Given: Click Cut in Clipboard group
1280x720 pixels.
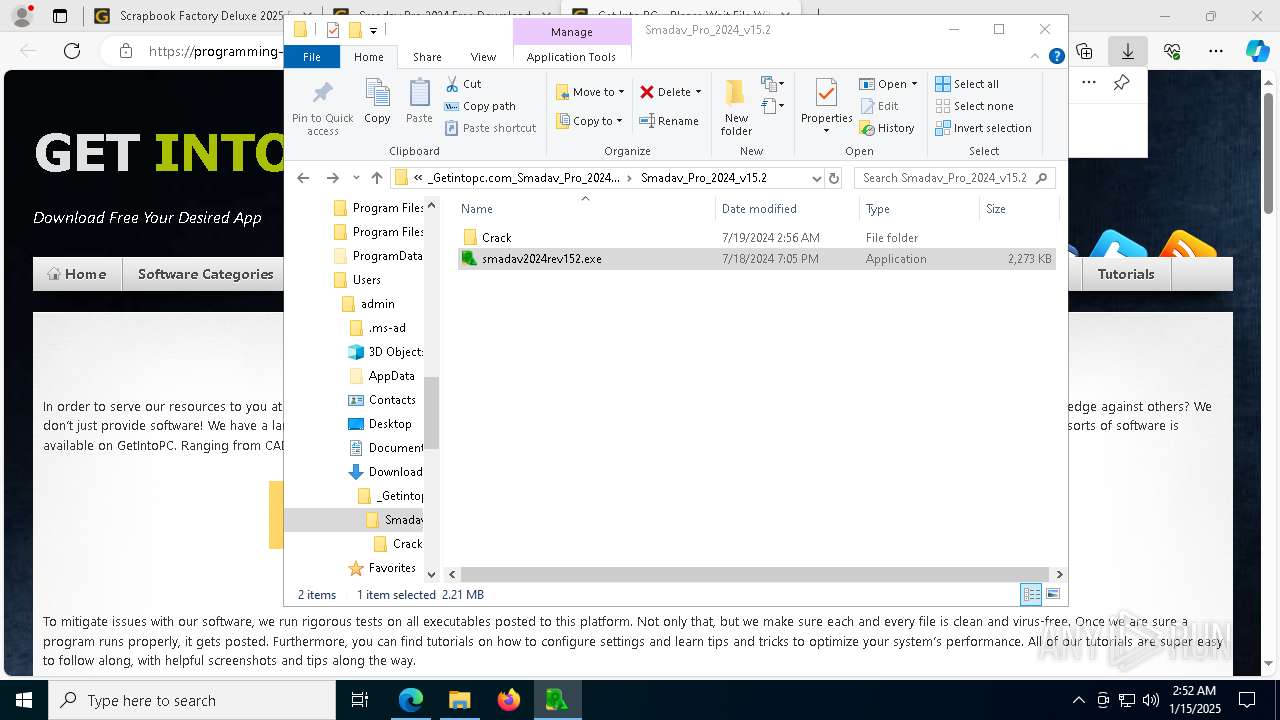Looking at the screenshot, I should tap(463, 84).
